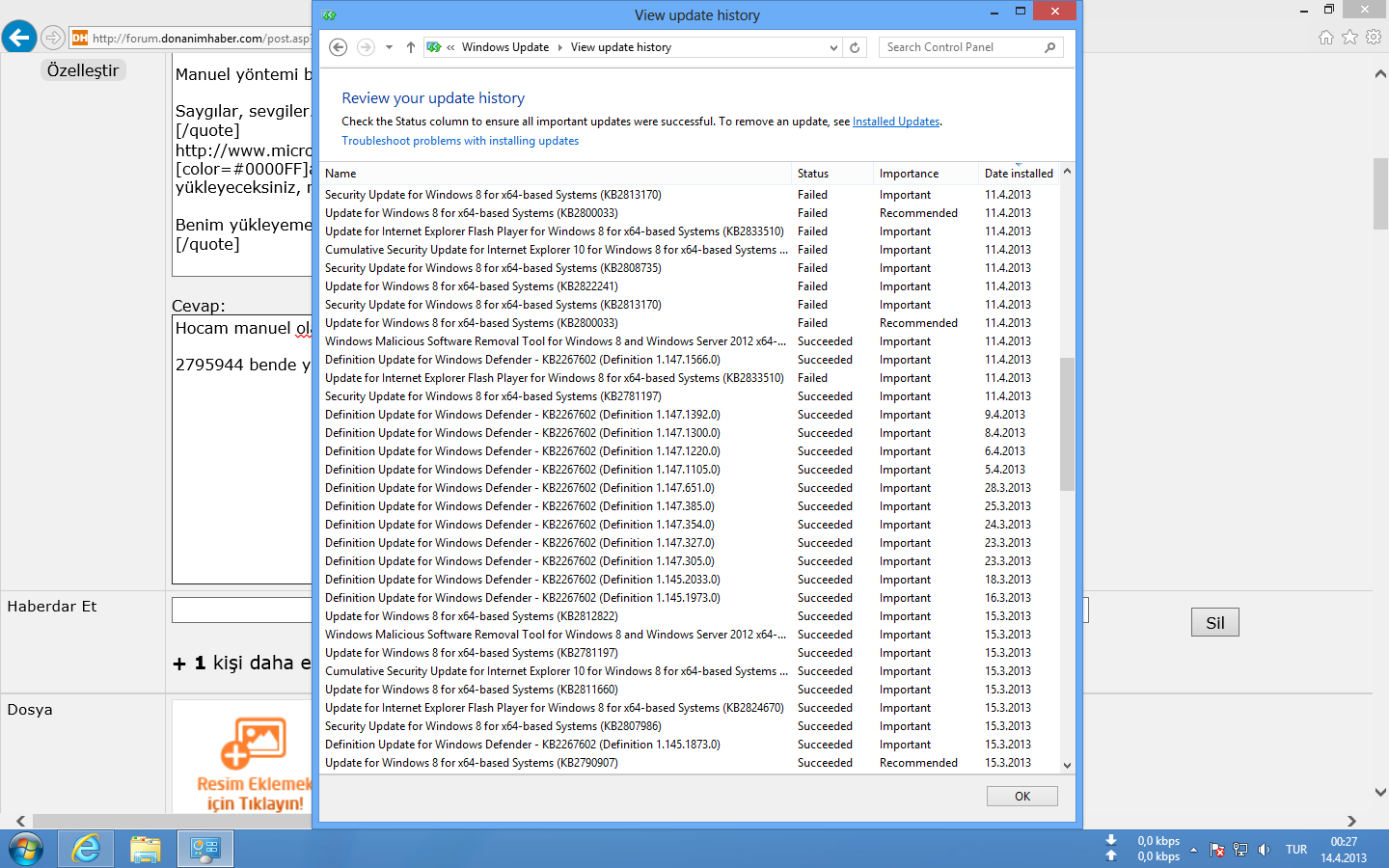
Task: Click taskbar clock 00:27
Action: pos(1344,842)
